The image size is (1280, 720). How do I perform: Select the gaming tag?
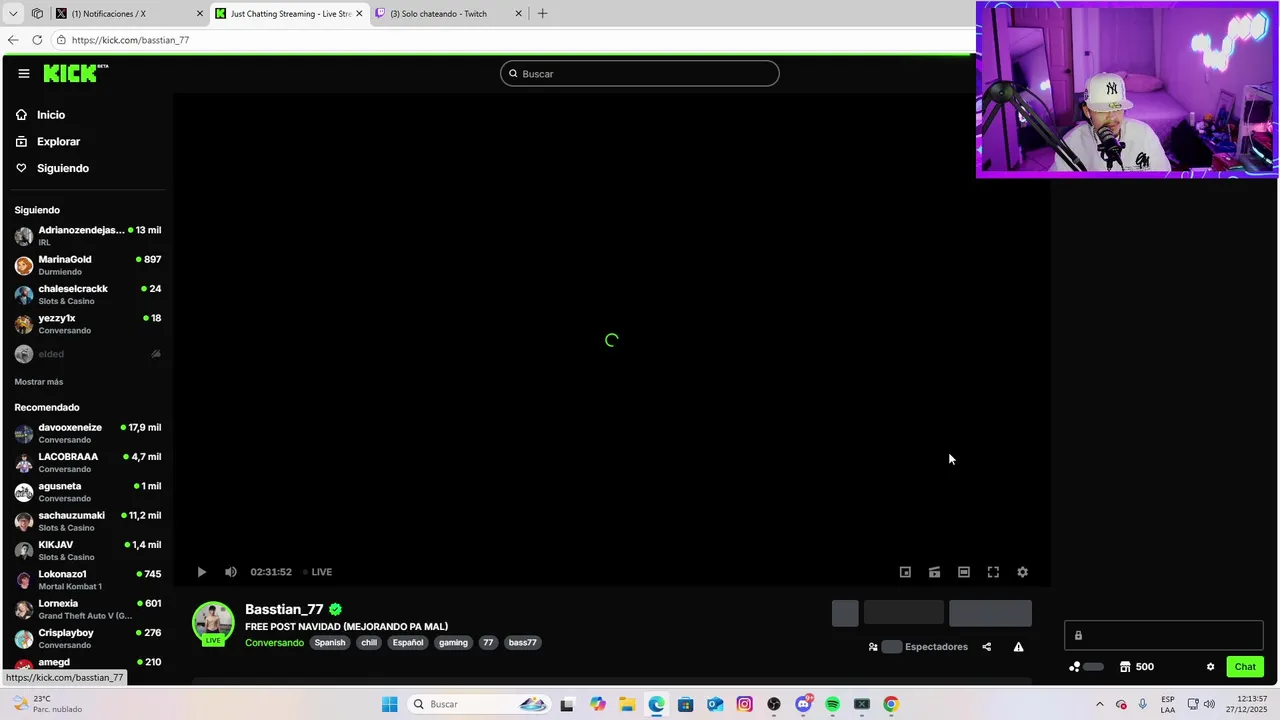tap(453, 643)
